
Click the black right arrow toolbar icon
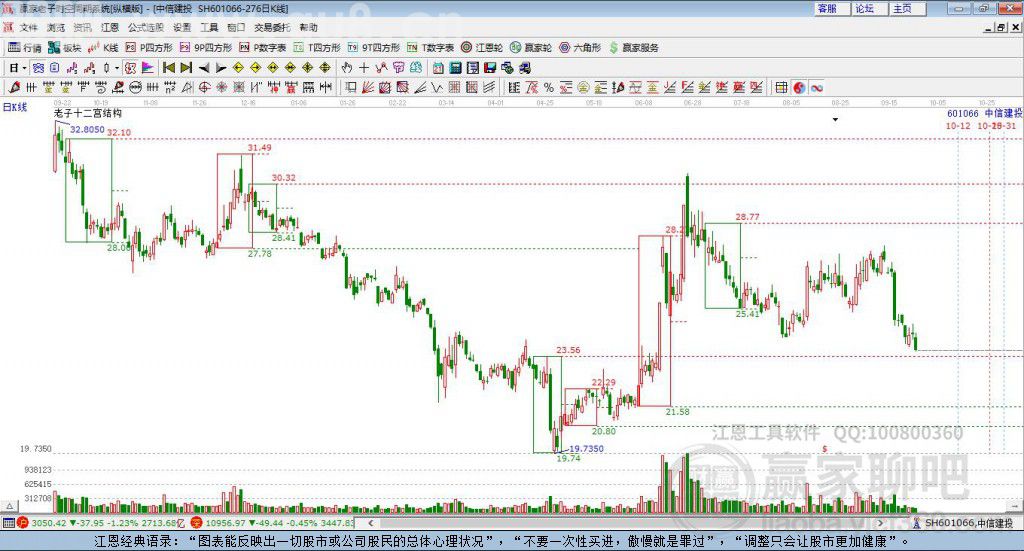(221, 68)
